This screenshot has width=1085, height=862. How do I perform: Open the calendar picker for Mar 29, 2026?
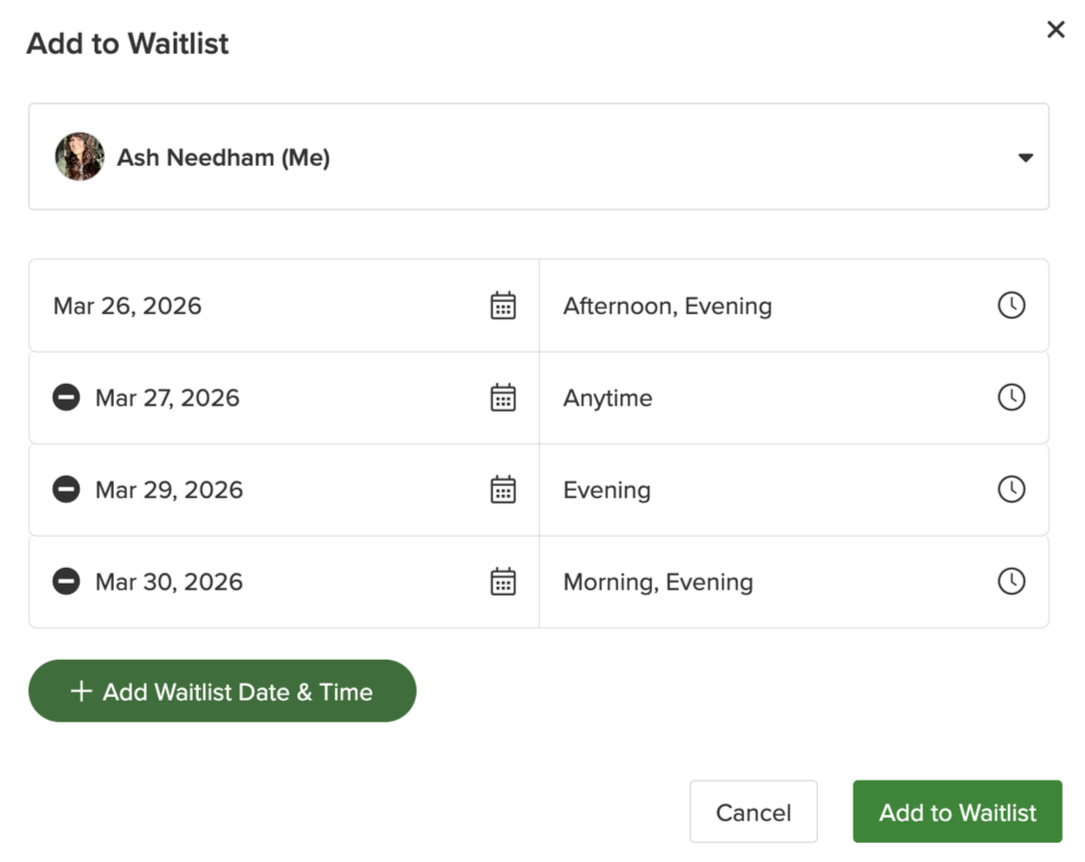[x=503, y=489]
